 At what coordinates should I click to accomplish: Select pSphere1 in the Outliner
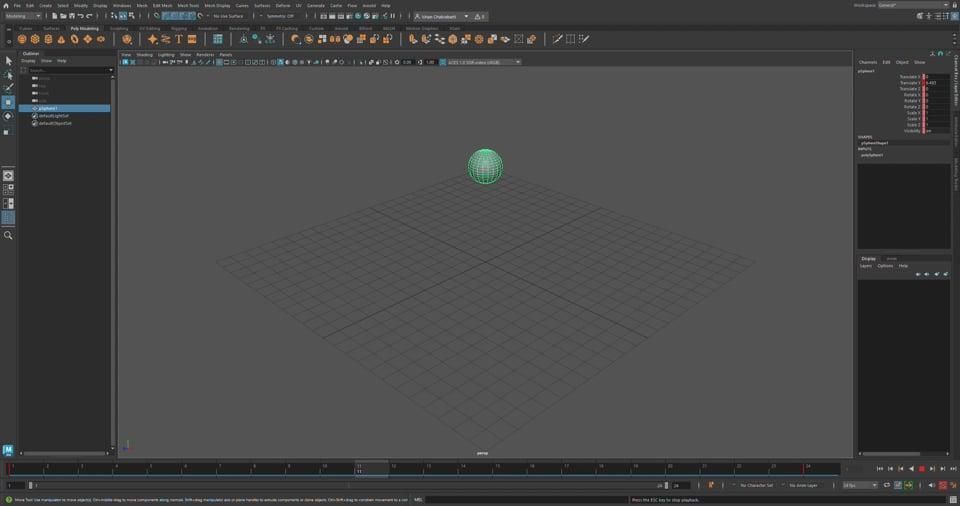65,108
